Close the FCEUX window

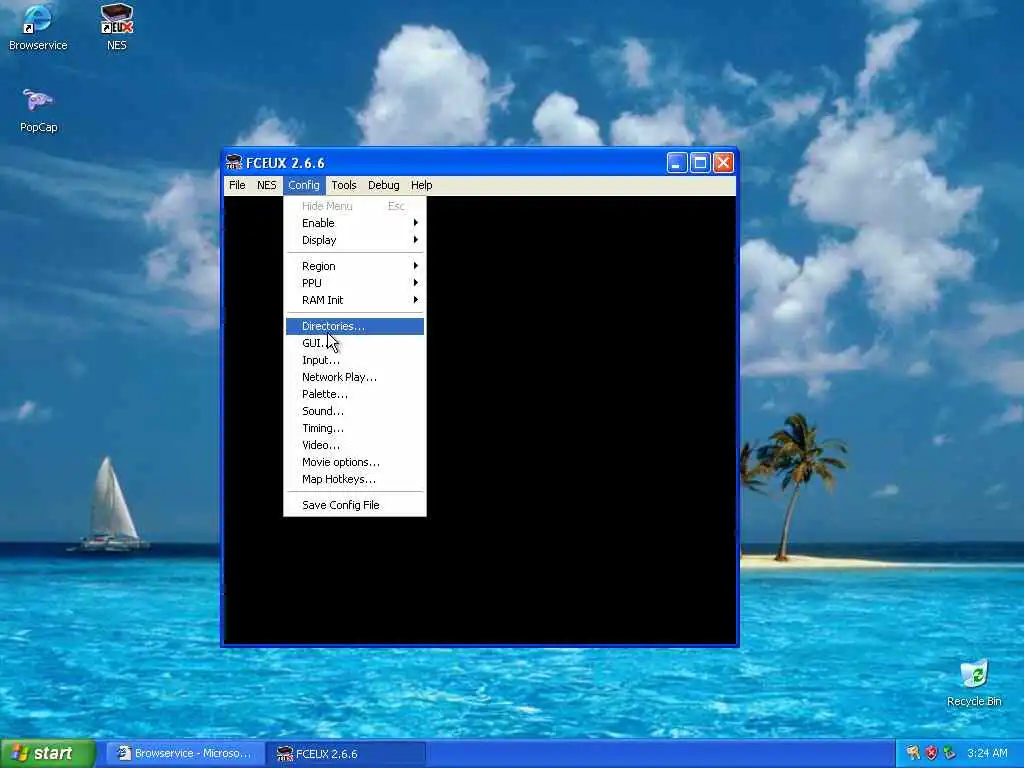pos(723,163)
